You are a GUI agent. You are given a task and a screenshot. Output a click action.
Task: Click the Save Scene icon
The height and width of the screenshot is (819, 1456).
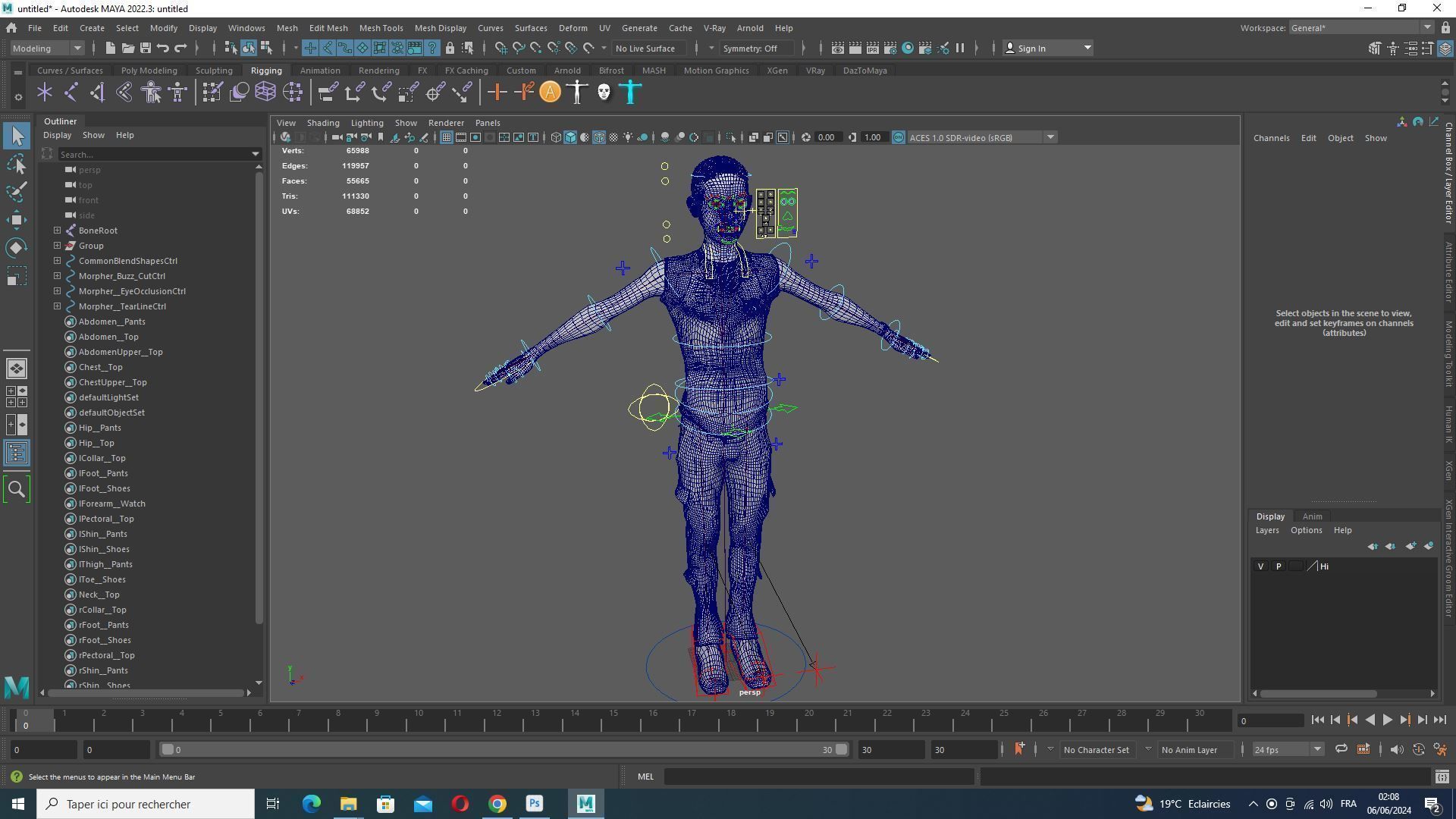tap(145, 49)
